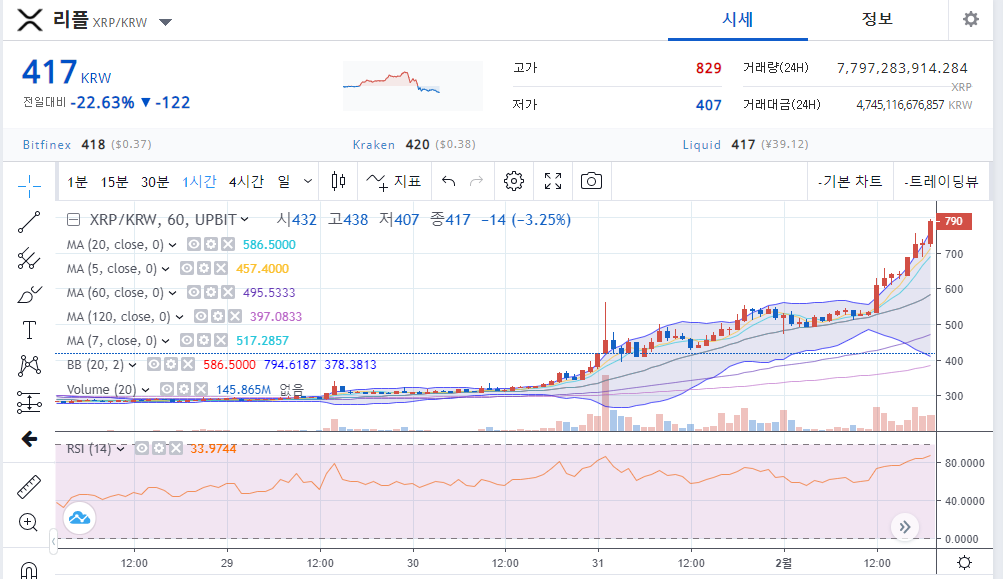Select the crosshair cursor tool
Screen dimensions: 1003x579
point(29,186)
